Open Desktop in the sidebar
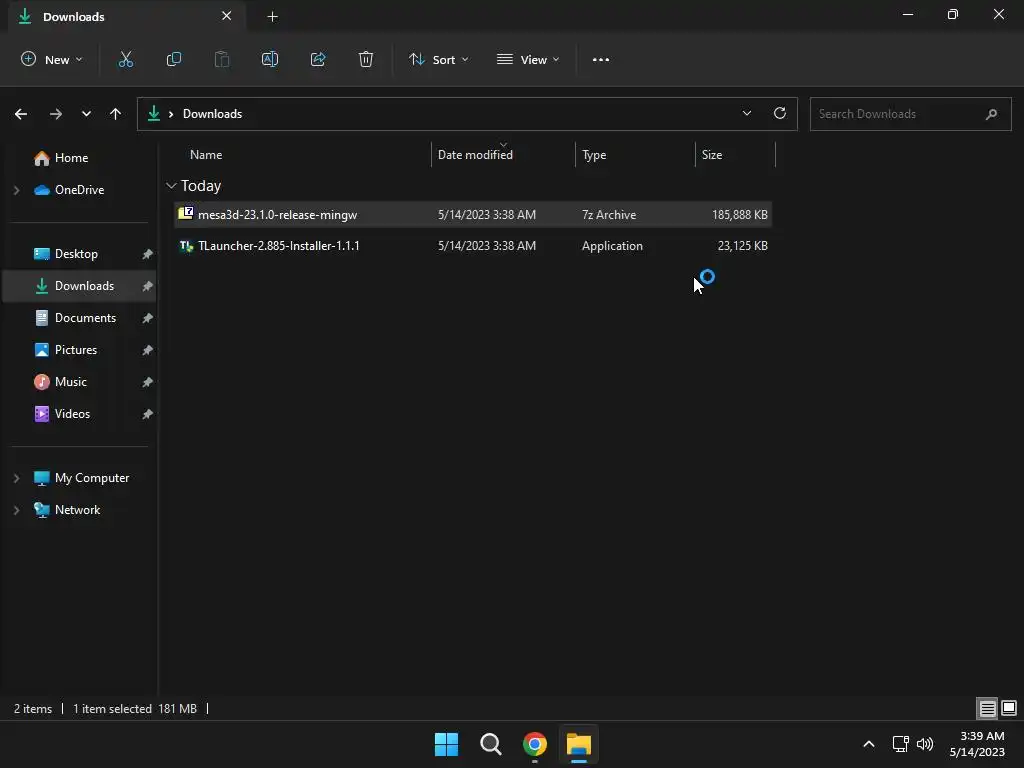The width and height of the screenshot is (1024, 768). (76, 254)
